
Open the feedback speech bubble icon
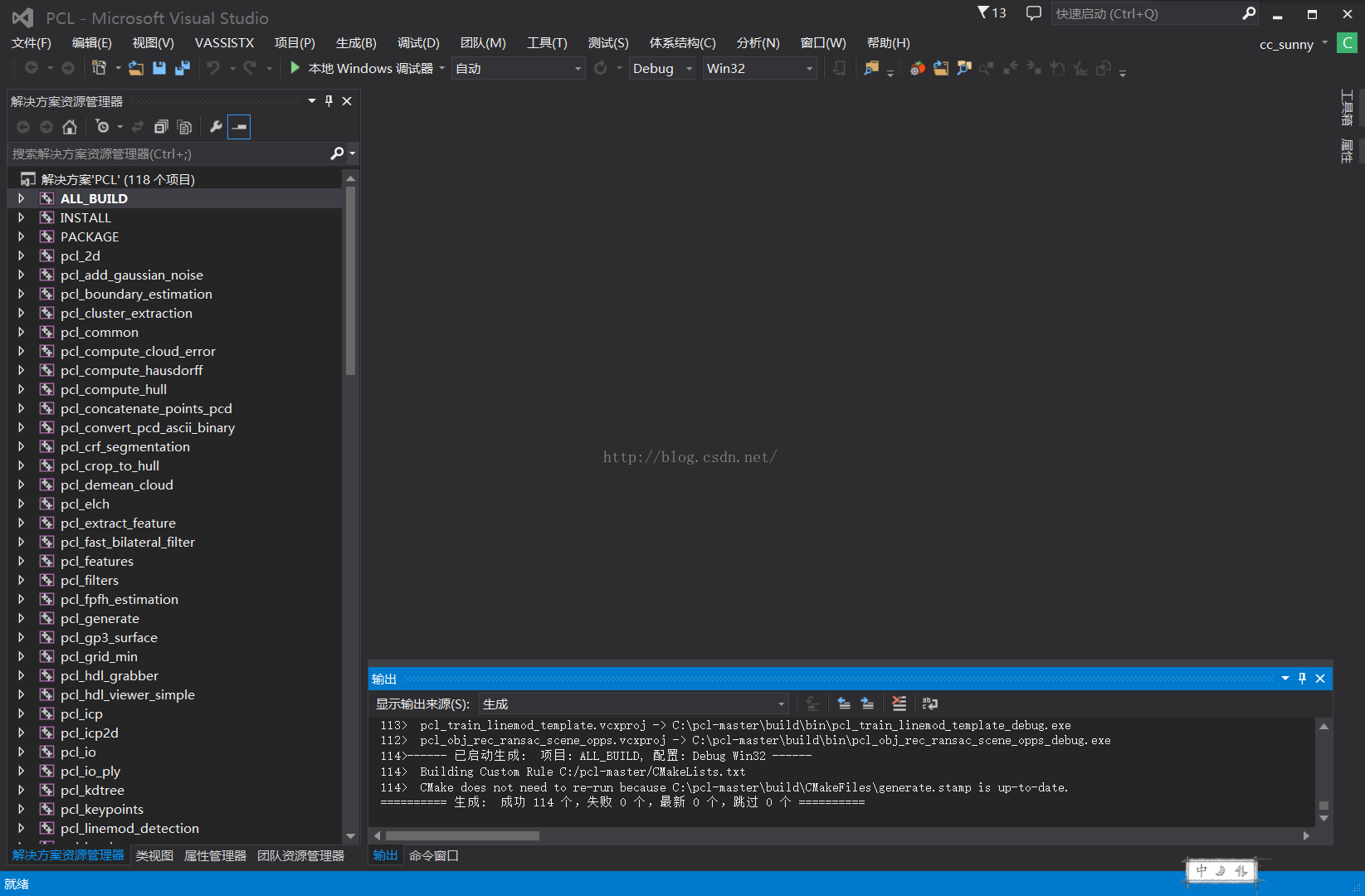tap(1033, 13)
